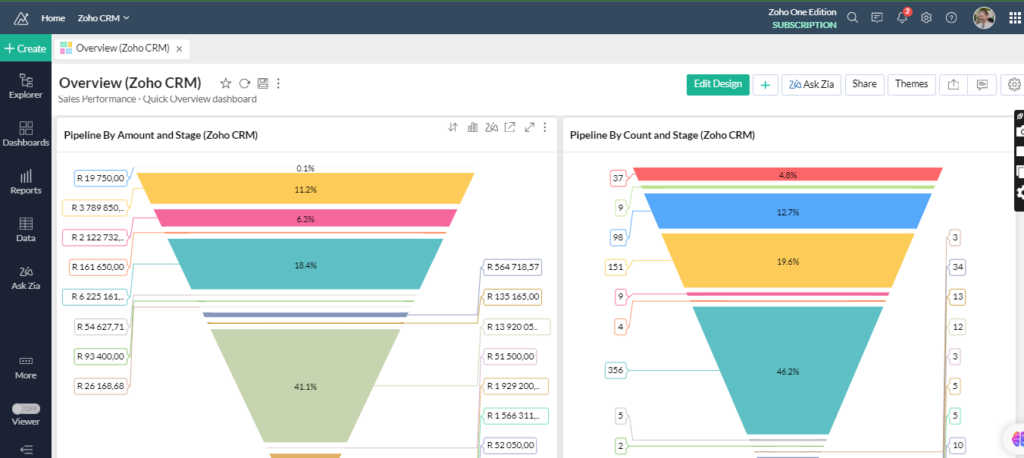The height and width of the screenshot is (458, 1024).
Task: Open the Themes button
Action: pyautogui.click(x=912, y=84)
